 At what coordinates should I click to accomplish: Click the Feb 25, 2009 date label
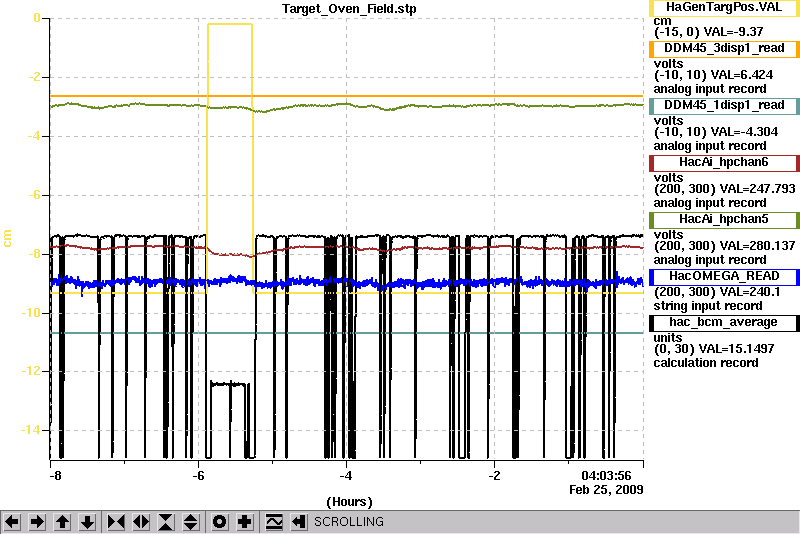click(x=606, y=490)
